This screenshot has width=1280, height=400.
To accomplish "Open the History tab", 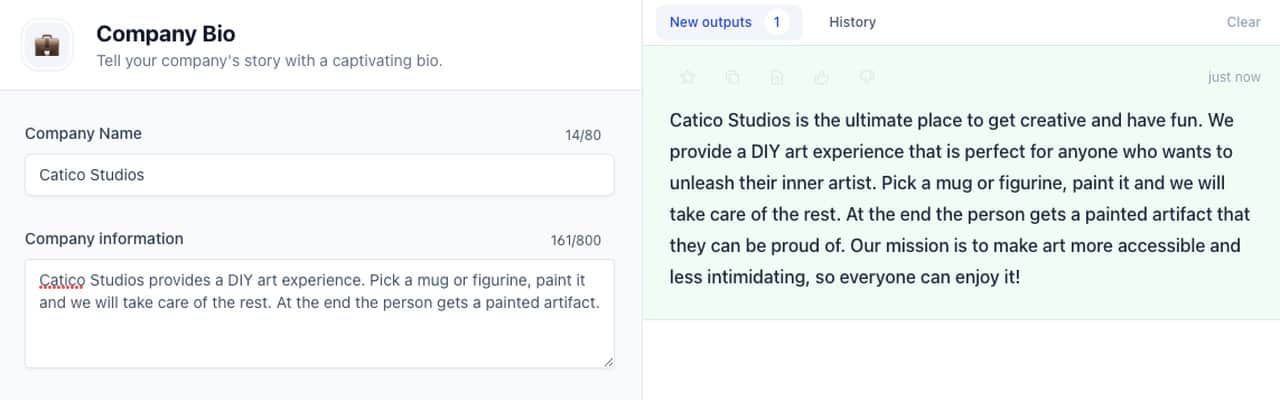I will click(x=852, y=22).
